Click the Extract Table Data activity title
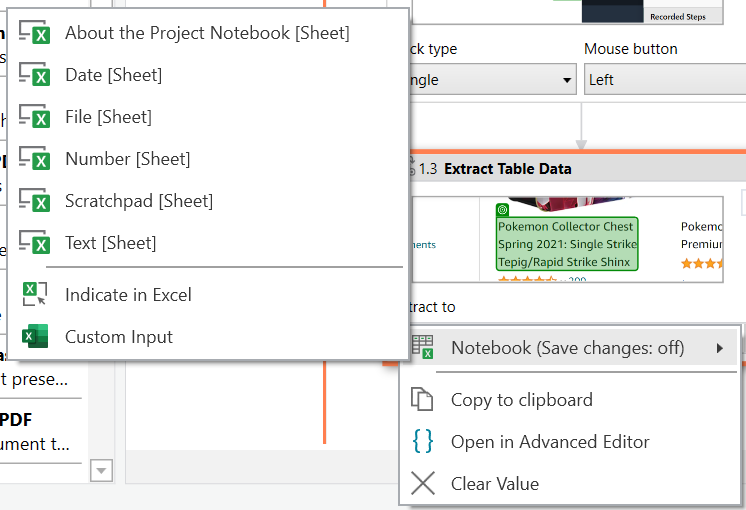 click(x=508, y=169)
